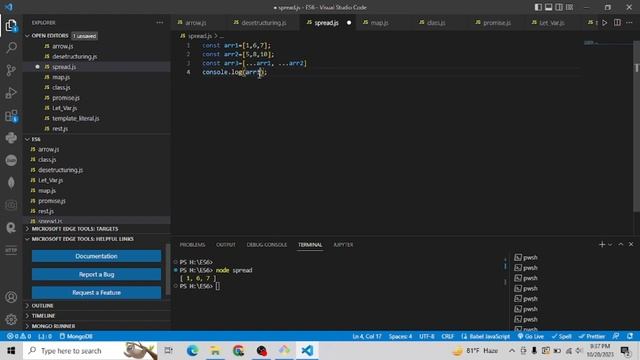The image size is (640, 360).
Task: Change the CRLF line ending setting
Action: tap(447, 336)
